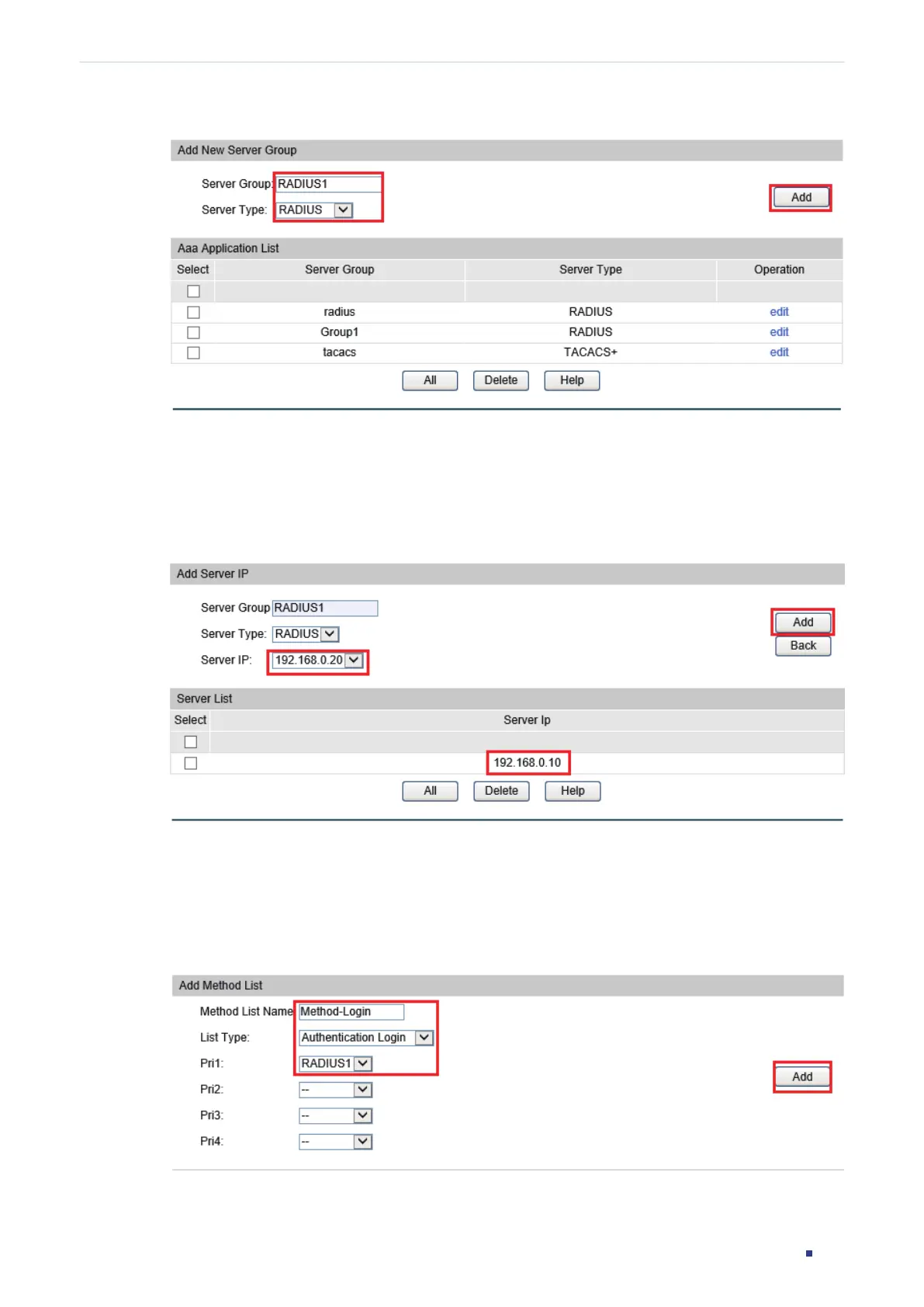Open the Pri1 dropdown showing RADIUS1

point(336,1063)
